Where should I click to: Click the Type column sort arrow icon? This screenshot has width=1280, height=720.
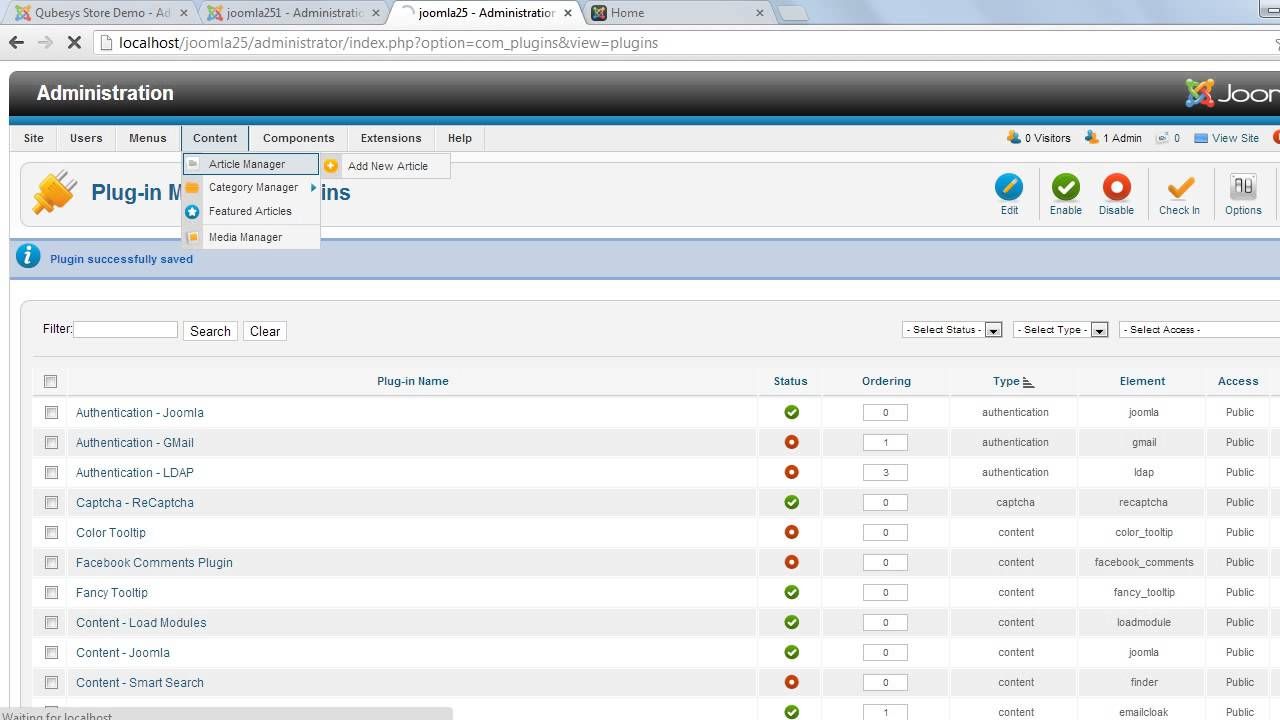click(1028, 382)
